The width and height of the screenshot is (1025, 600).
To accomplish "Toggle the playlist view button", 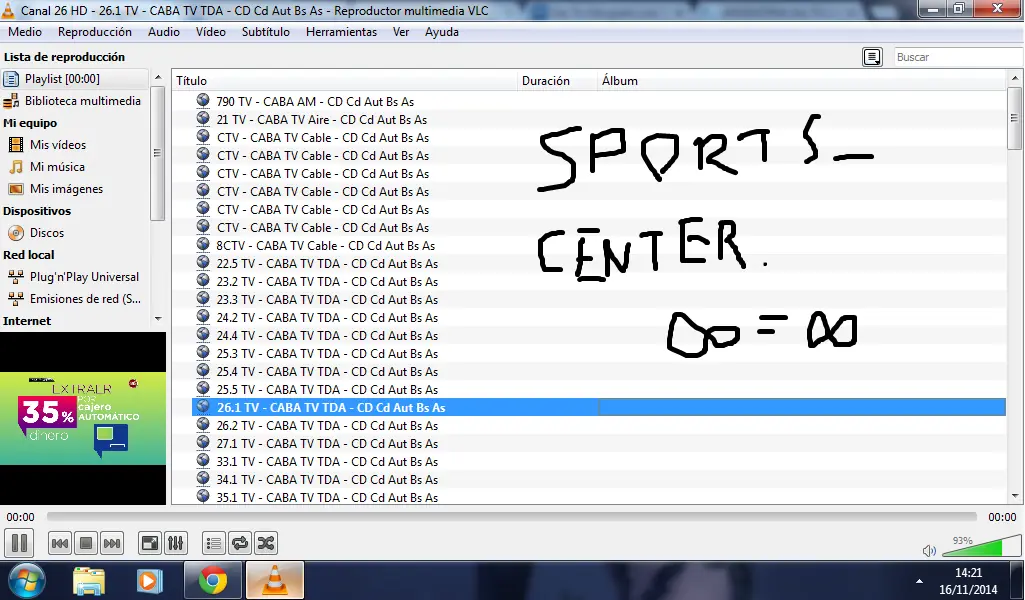I will tap(214, 543).
